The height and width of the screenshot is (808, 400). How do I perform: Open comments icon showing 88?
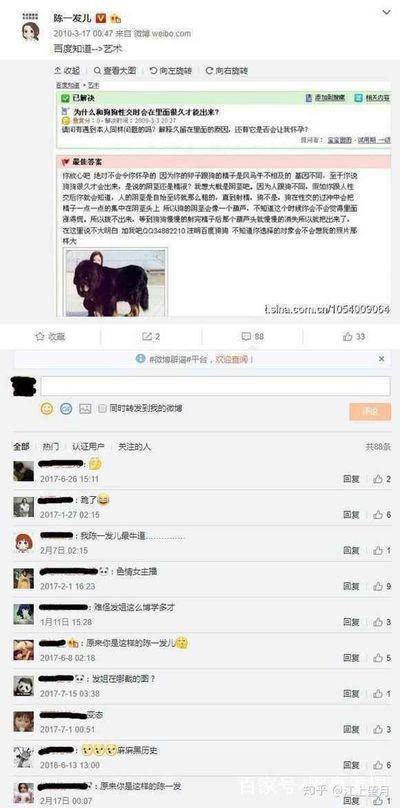[253, 336]
